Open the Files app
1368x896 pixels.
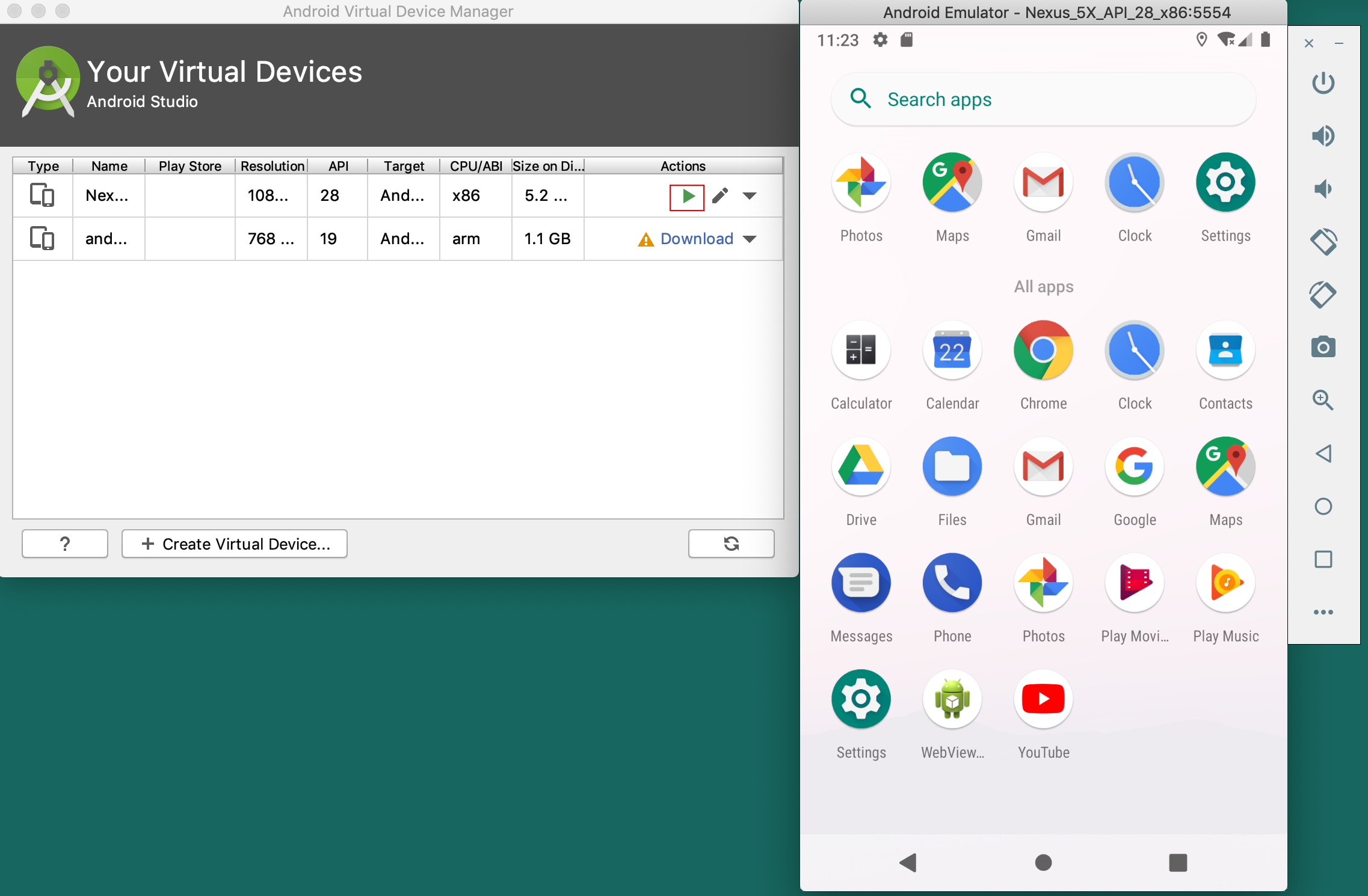(952, 481)
